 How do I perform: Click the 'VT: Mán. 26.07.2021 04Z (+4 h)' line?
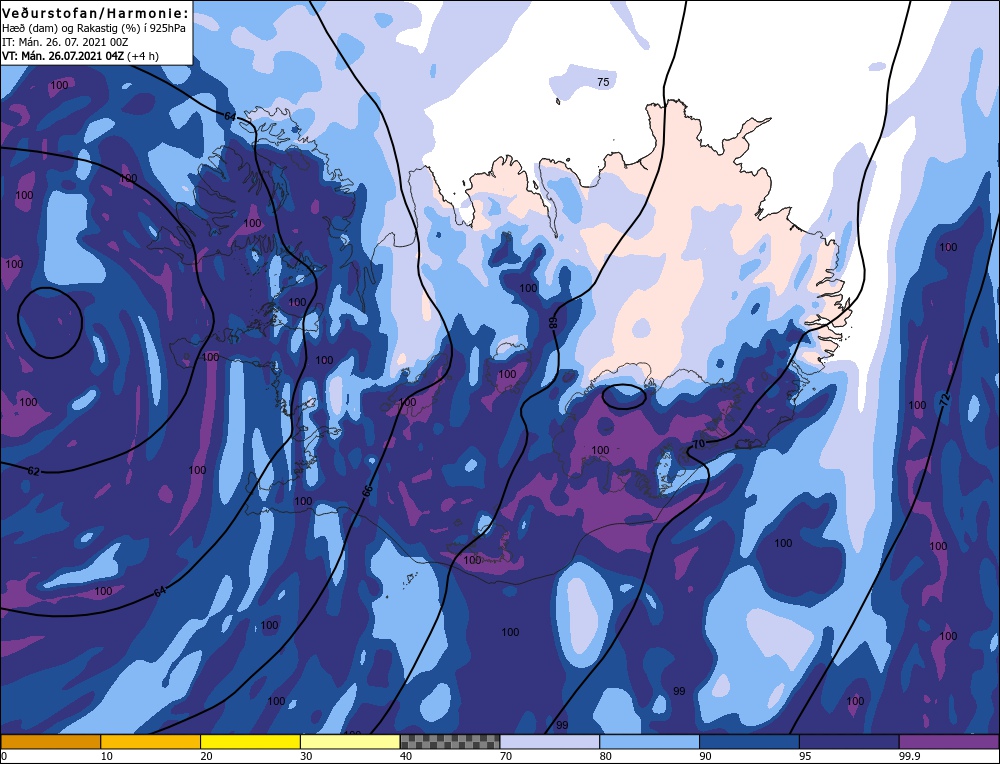coord(80,56)
